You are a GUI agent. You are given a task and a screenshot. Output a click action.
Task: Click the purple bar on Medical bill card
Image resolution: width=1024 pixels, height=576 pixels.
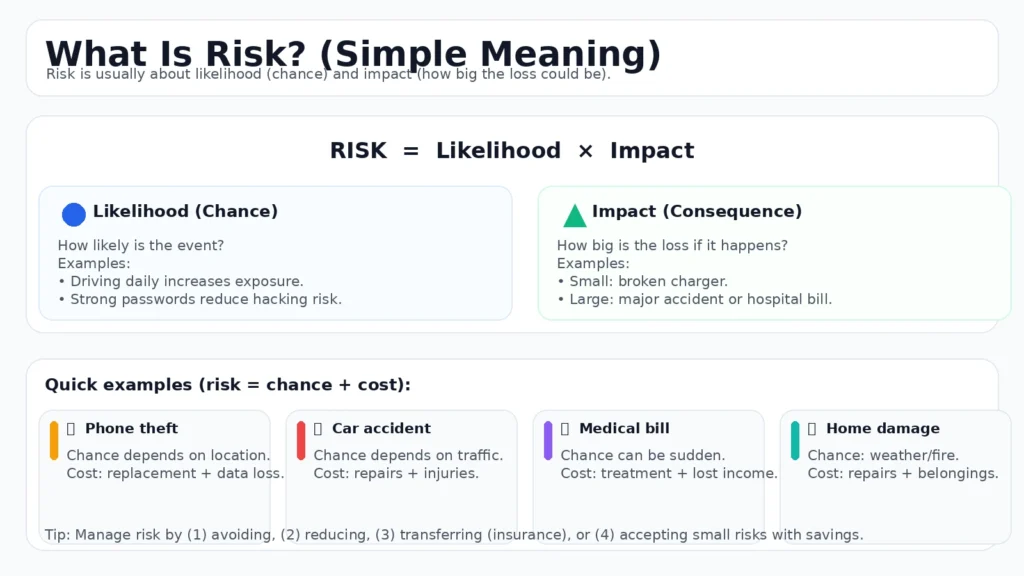[x=548, y=441]
